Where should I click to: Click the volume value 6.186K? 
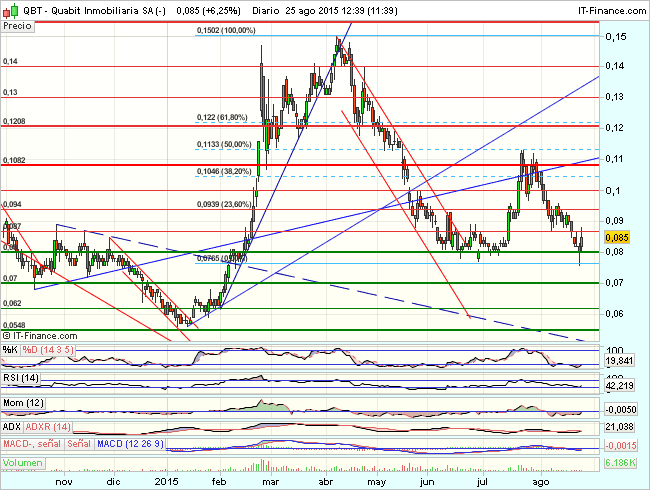pyautogui.click(x=620, y=463)
